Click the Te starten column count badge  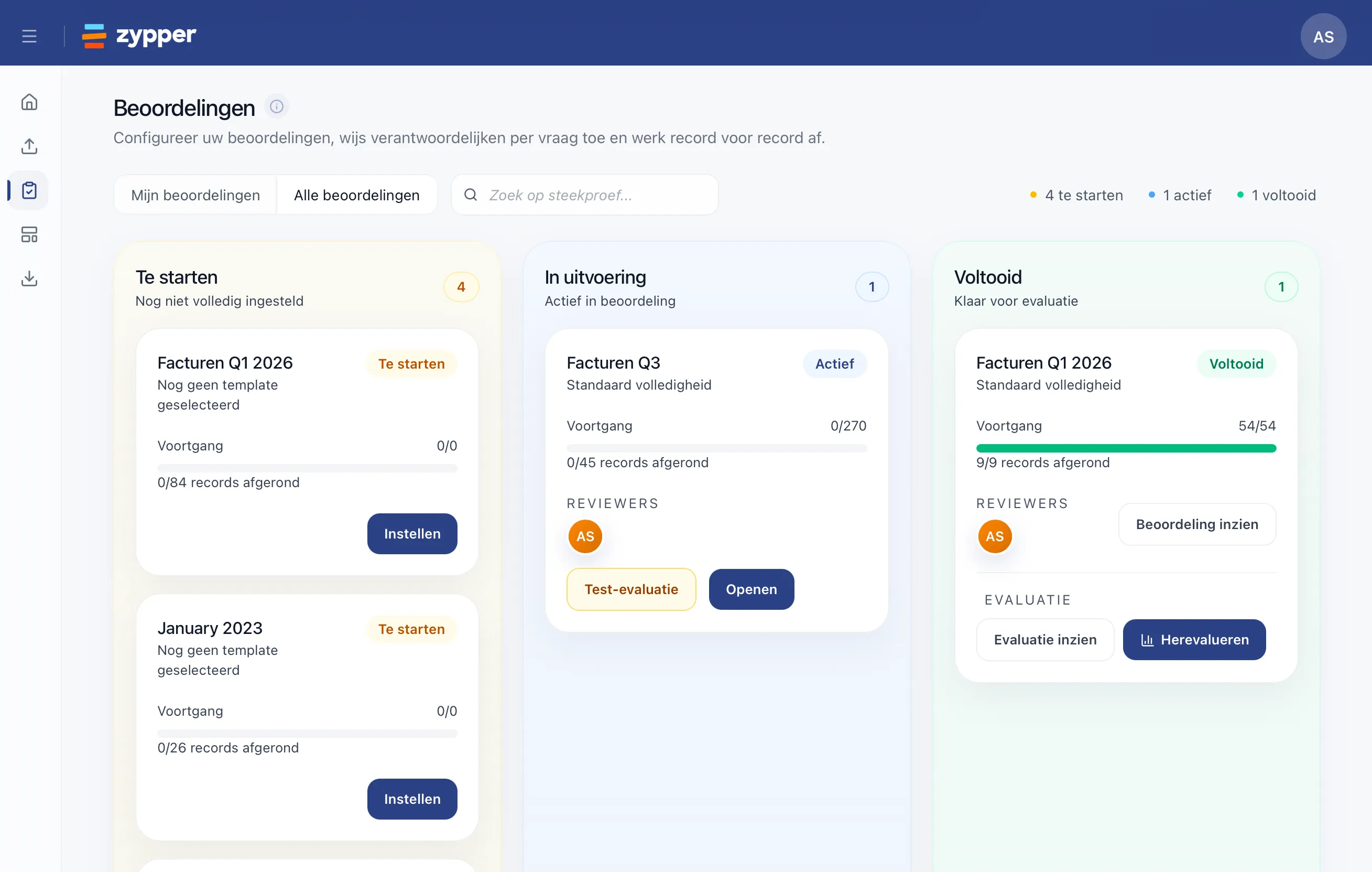[x=461, y=287]
